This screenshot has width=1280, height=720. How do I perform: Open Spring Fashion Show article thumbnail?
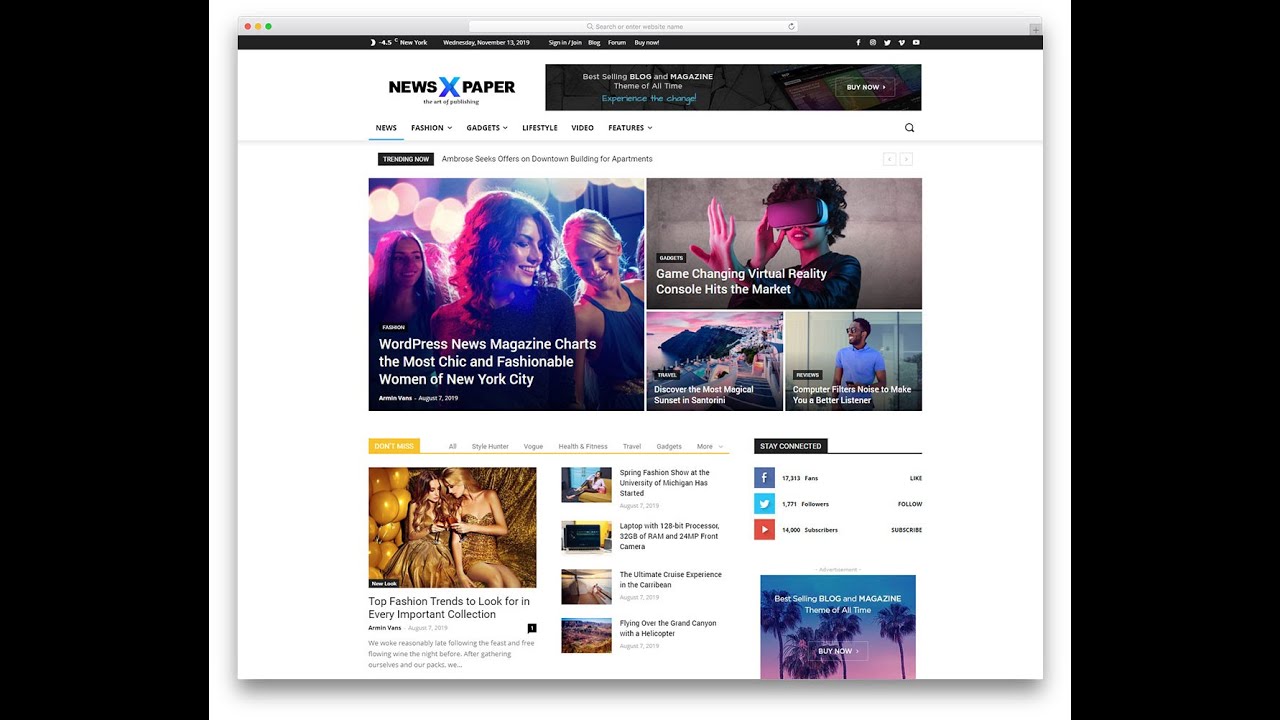pyautogui.click(x=586, y=485)
